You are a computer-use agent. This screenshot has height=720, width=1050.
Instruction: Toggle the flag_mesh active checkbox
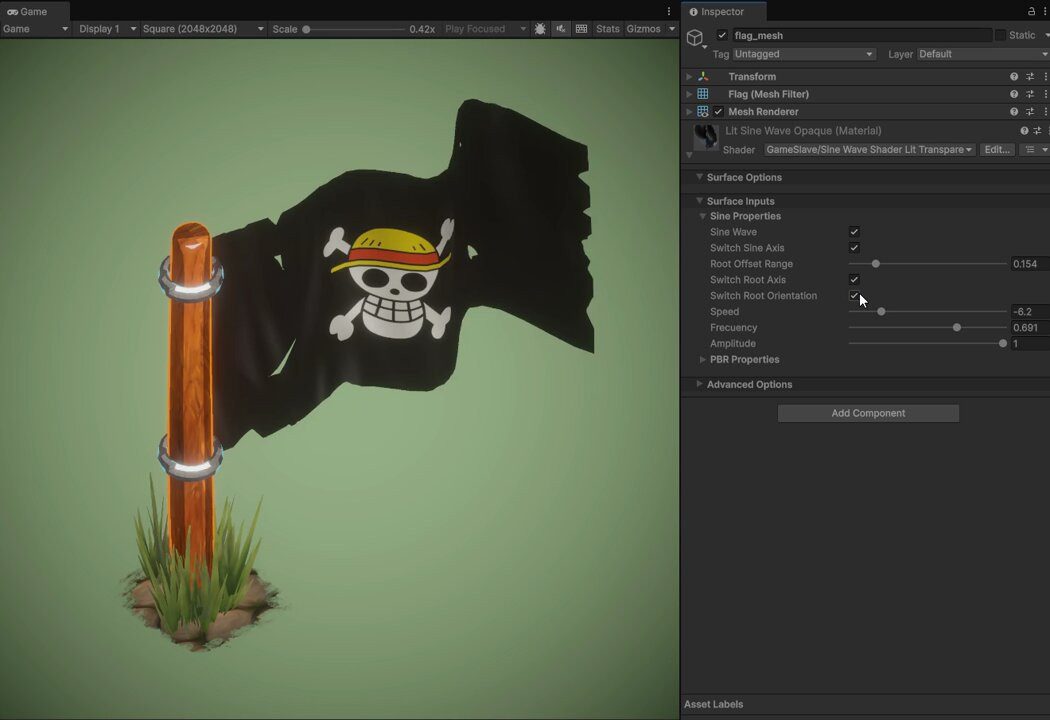coord(721,35)
